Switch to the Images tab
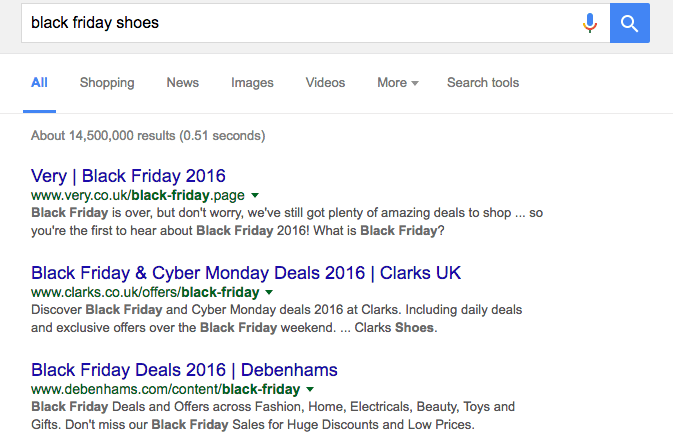673x437 pixels. click(252, 83)
